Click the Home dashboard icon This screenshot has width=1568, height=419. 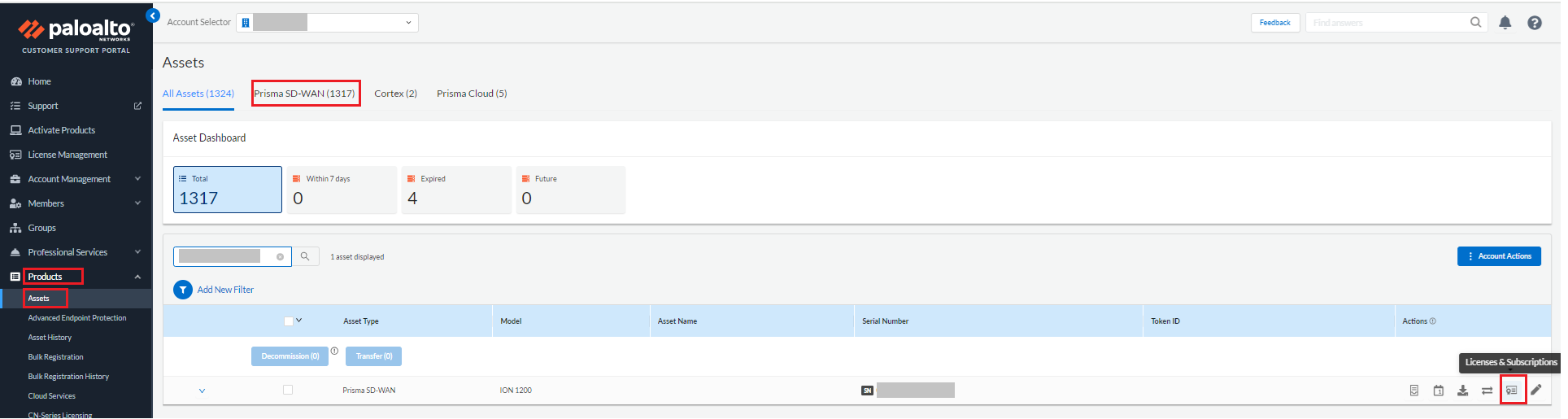pyautogui.click(x=15, y=81)
